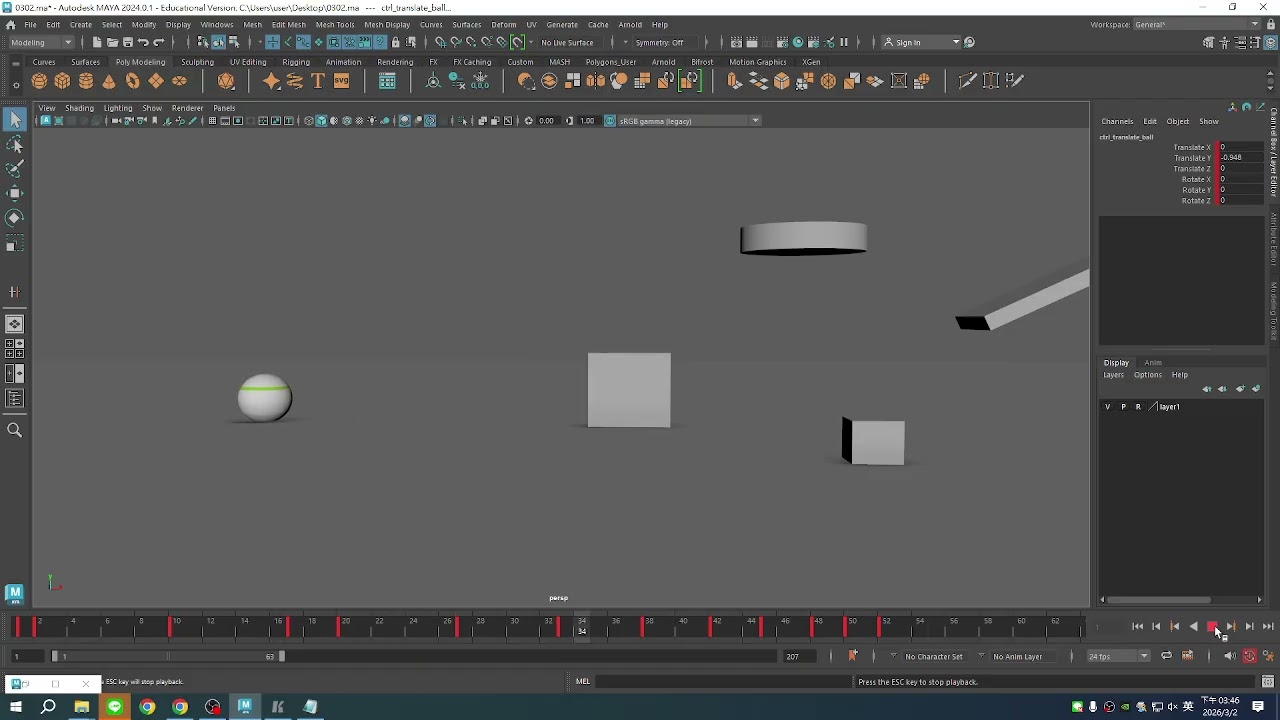This screenshot has height=720, width=1280.
Task: Open the Modeling menu set dropdown
Action: click(41, 42)
